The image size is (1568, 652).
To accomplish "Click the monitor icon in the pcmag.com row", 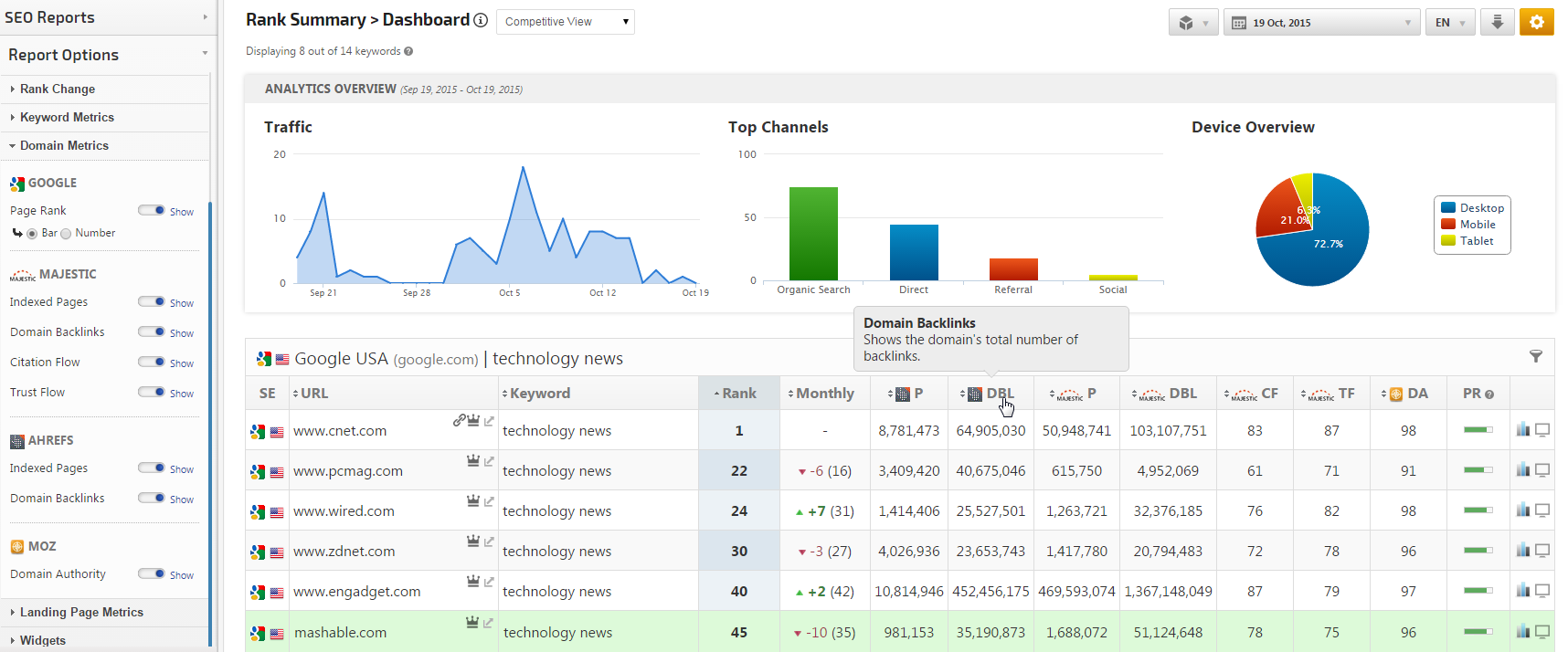I will (x=1542, y=470).
